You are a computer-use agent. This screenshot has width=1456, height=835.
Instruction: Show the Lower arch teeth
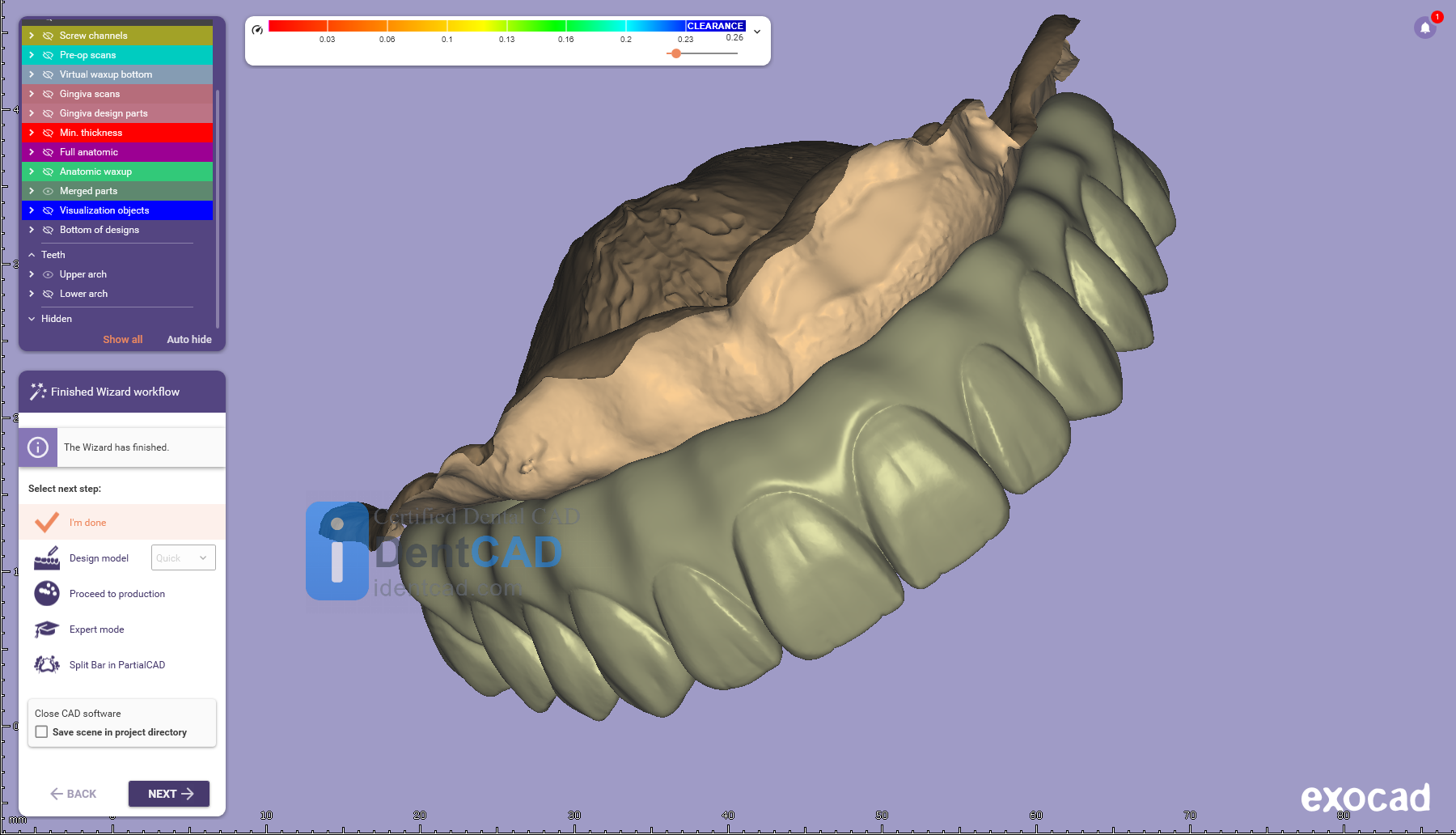pos(48,294)
